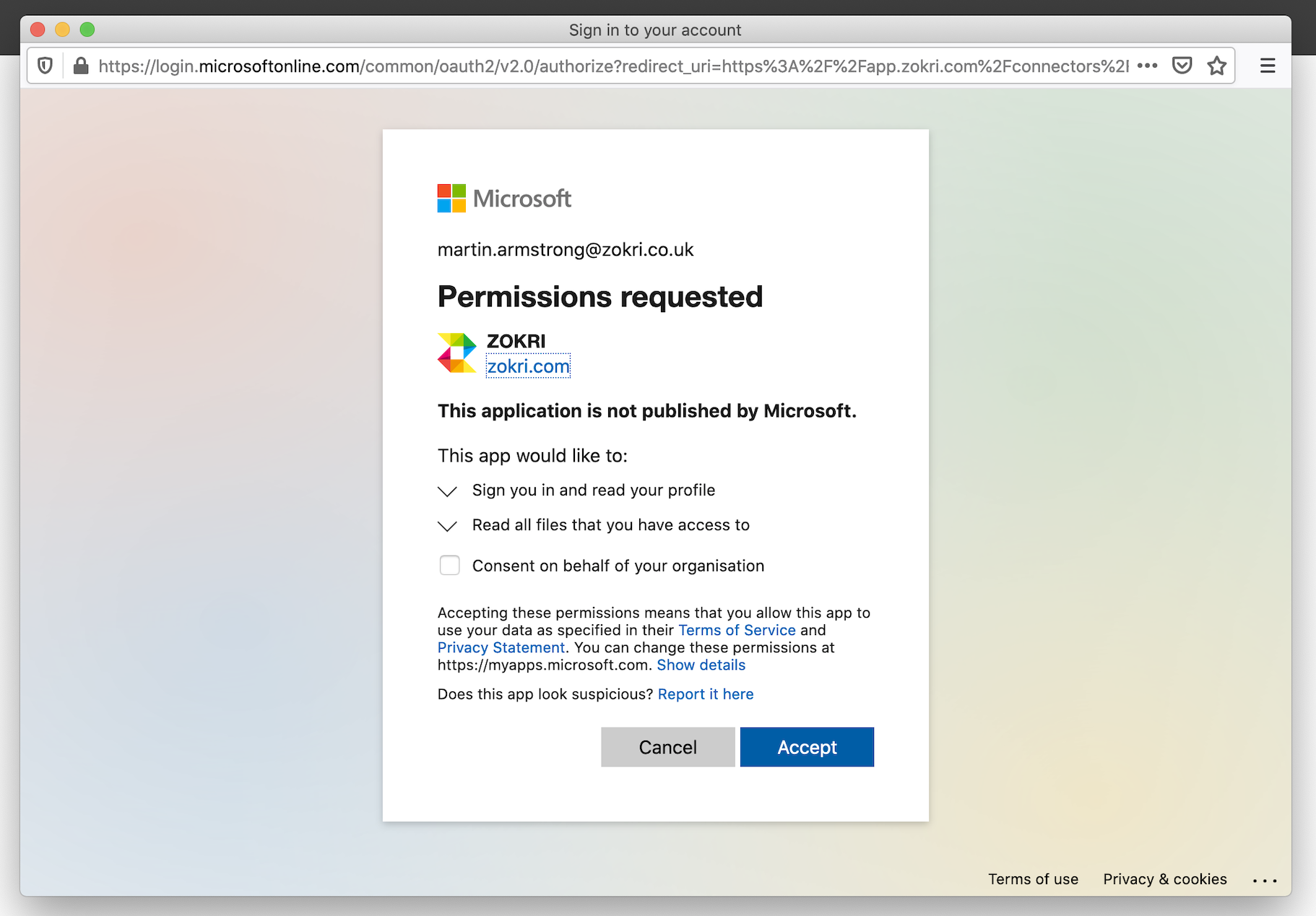This screenshot has width=1316, height=916.
Task: Open the zokri.com link
Action: coord(528,366)
